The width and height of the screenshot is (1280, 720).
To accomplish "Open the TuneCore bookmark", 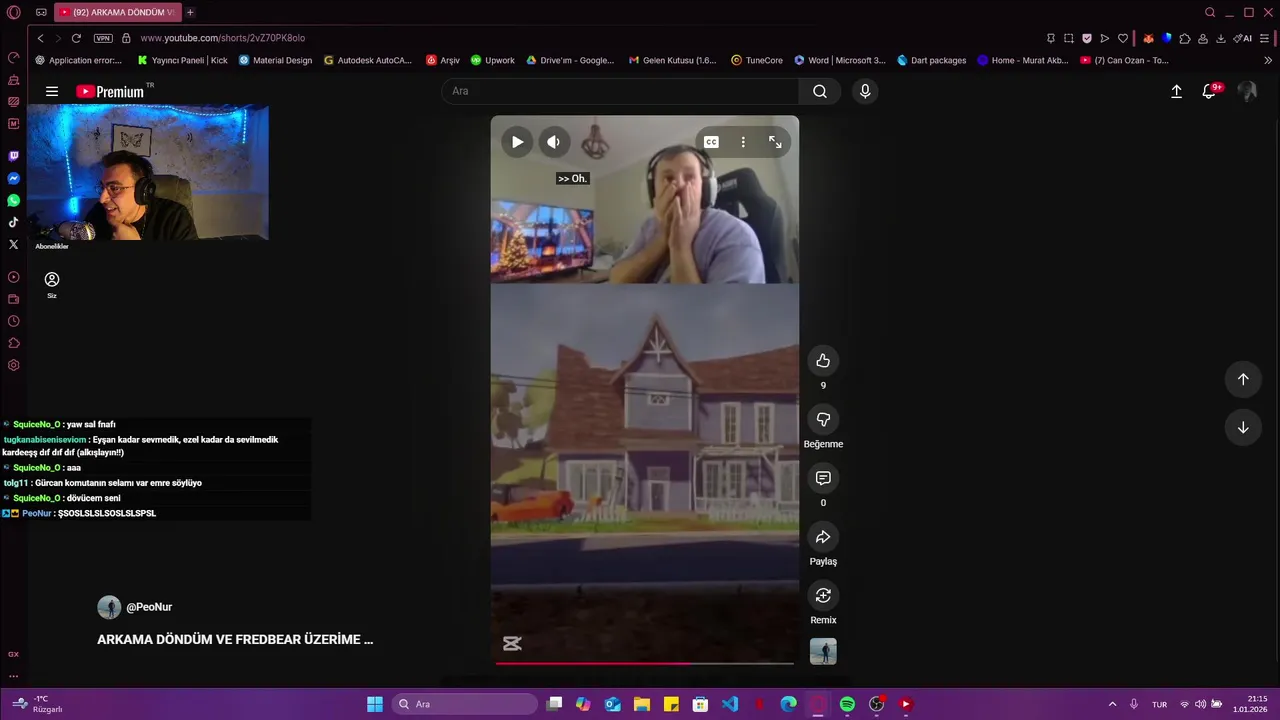I will click(757, 60).
